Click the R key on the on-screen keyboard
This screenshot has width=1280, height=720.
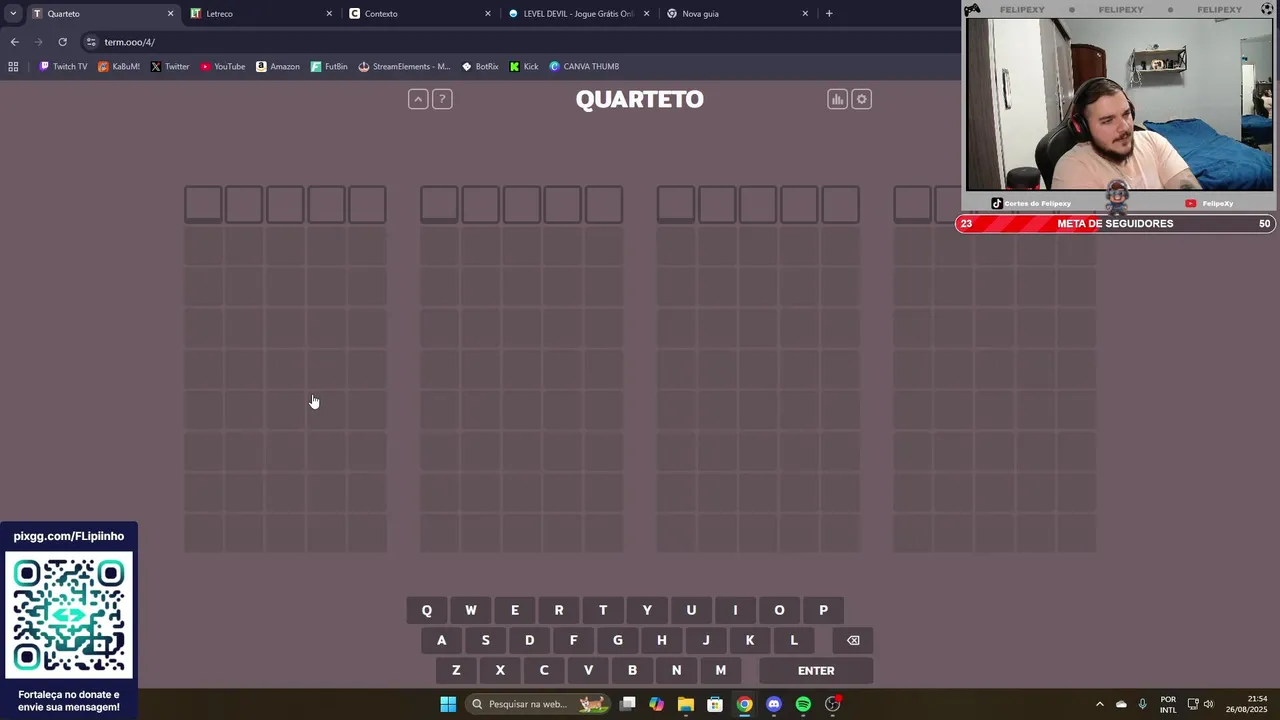pos(559,610)
